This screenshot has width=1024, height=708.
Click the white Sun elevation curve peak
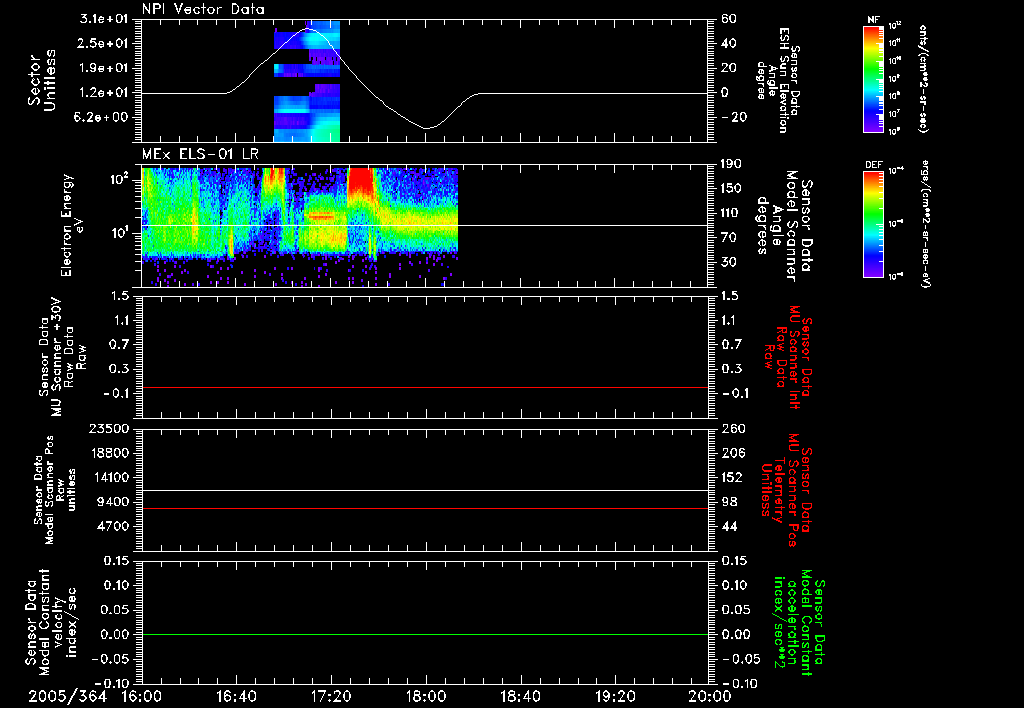(310, 28)
